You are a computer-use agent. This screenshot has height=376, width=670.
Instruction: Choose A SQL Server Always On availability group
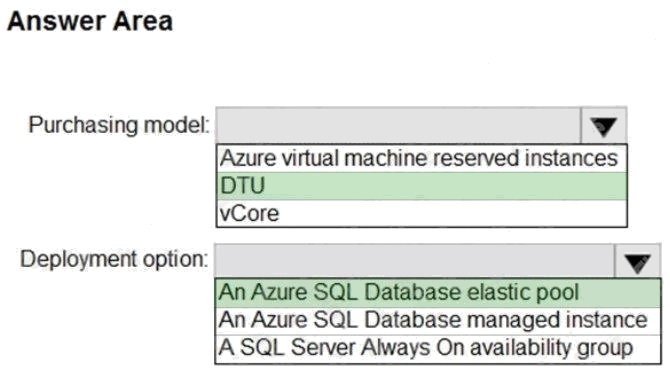click(x=438, y=348)
